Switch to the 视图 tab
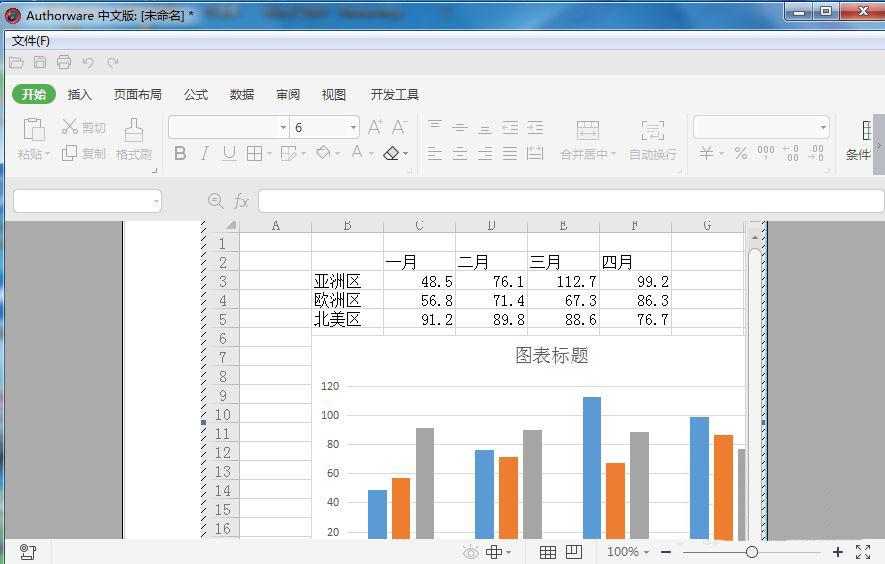 [334, 94]
